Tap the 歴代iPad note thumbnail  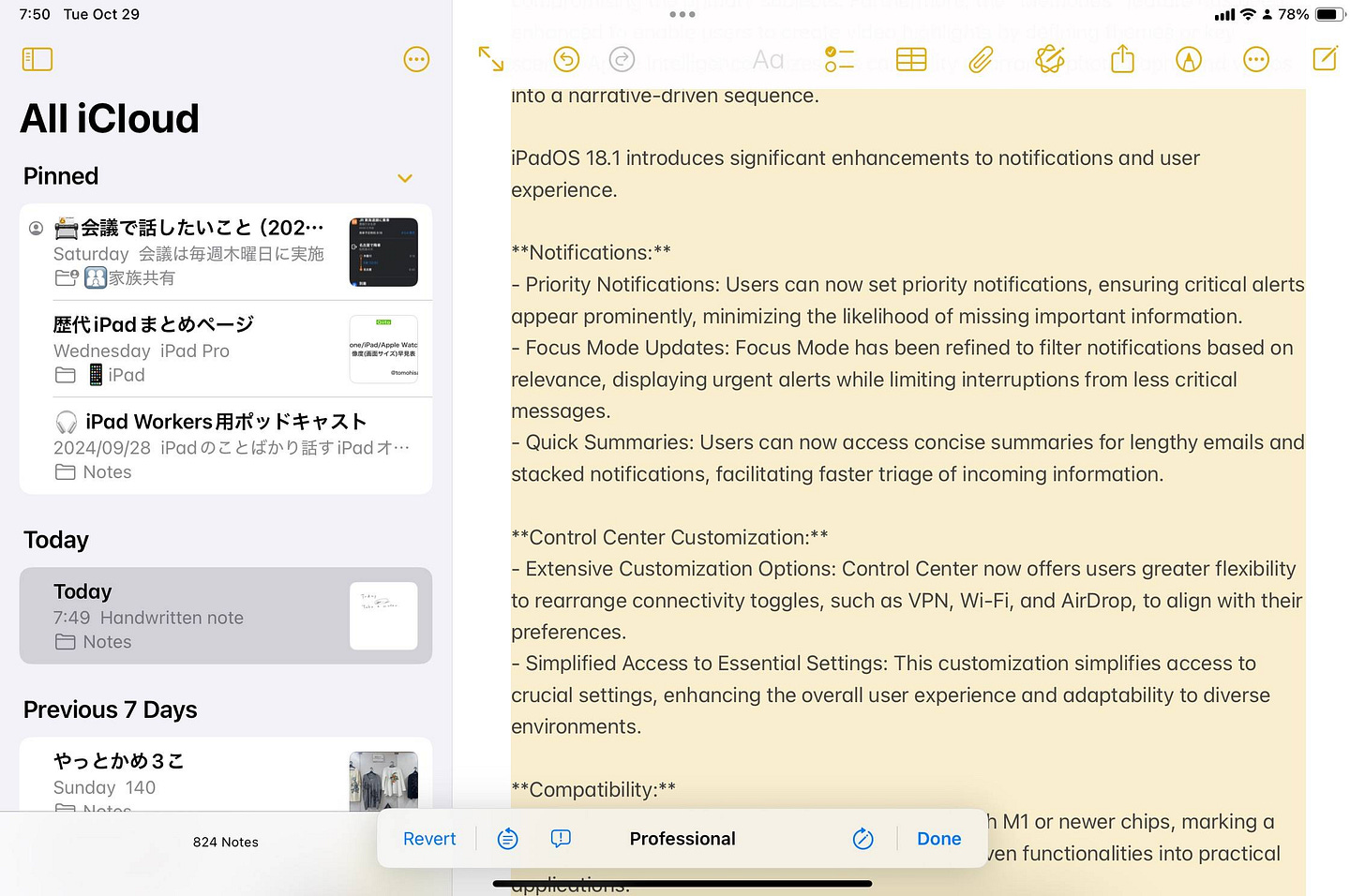(x=383, y=349)
